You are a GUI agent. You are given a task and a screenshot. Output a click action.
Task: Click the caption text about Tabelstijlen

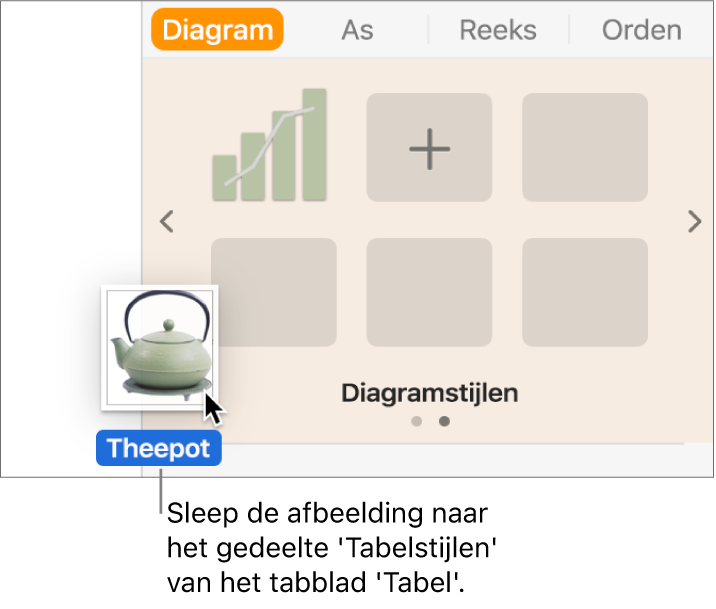coord(330,549)
